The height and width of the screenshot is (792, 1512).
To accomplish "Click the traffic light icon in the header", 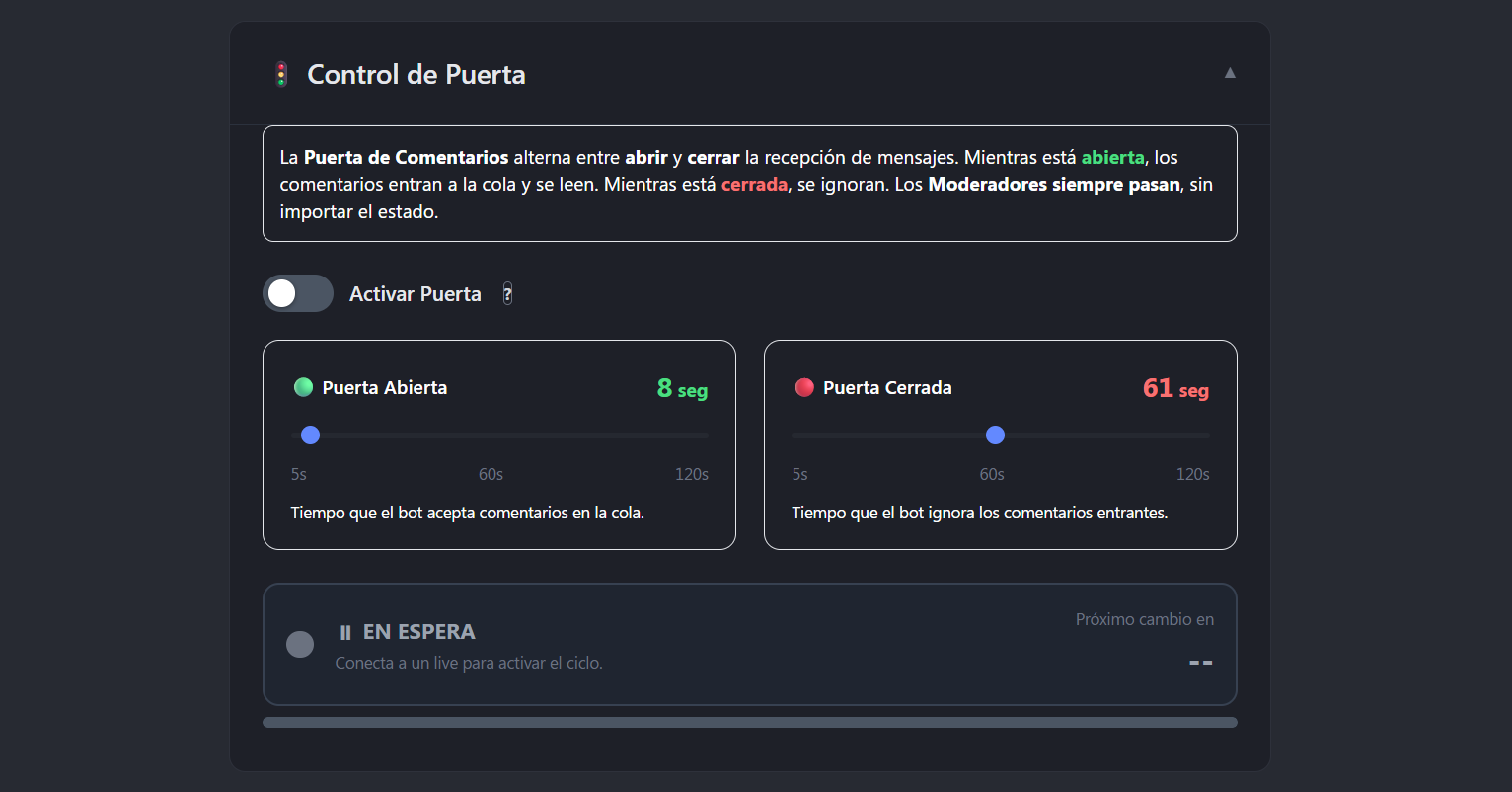I will coord(281,73).
